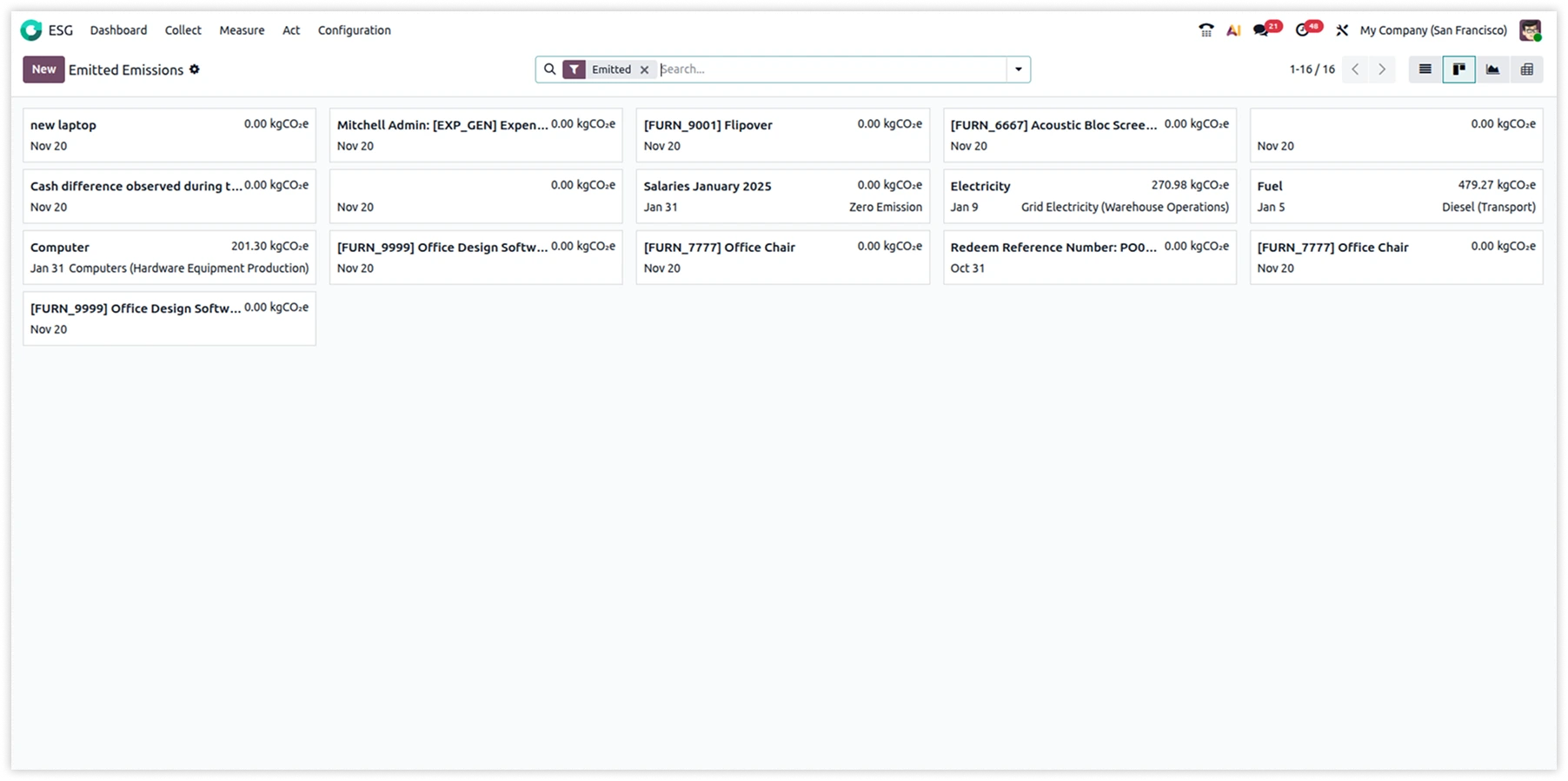Click the search input field

(x=830, y=69)
